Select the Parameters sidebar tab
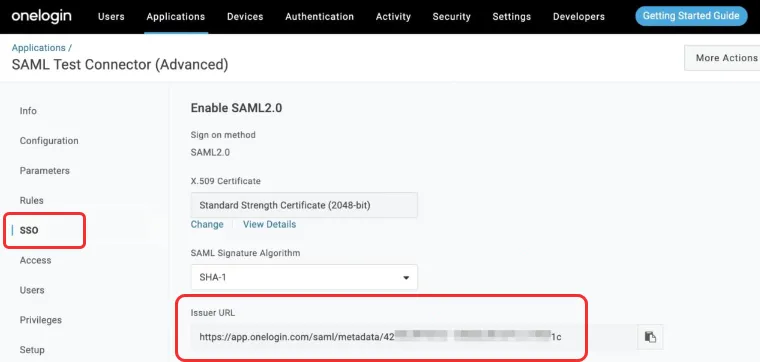Viewport: 760px width, 362px height. point(45,171)
